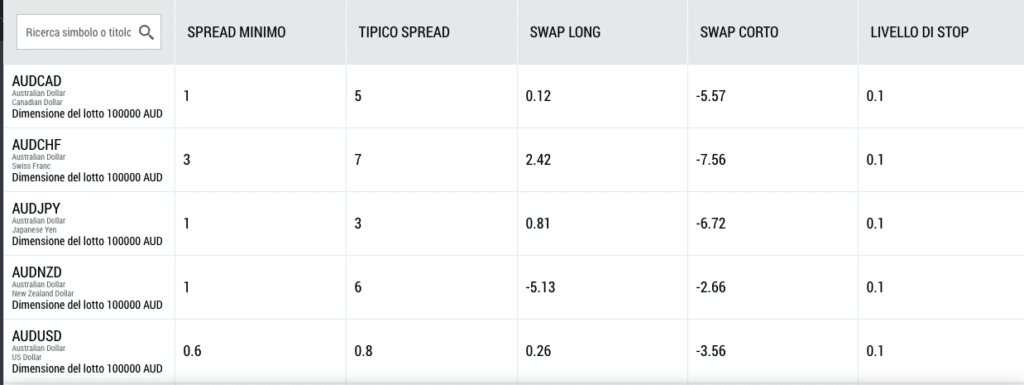
Task: Select the AUDJPY symbol entry
Action: 36,209
